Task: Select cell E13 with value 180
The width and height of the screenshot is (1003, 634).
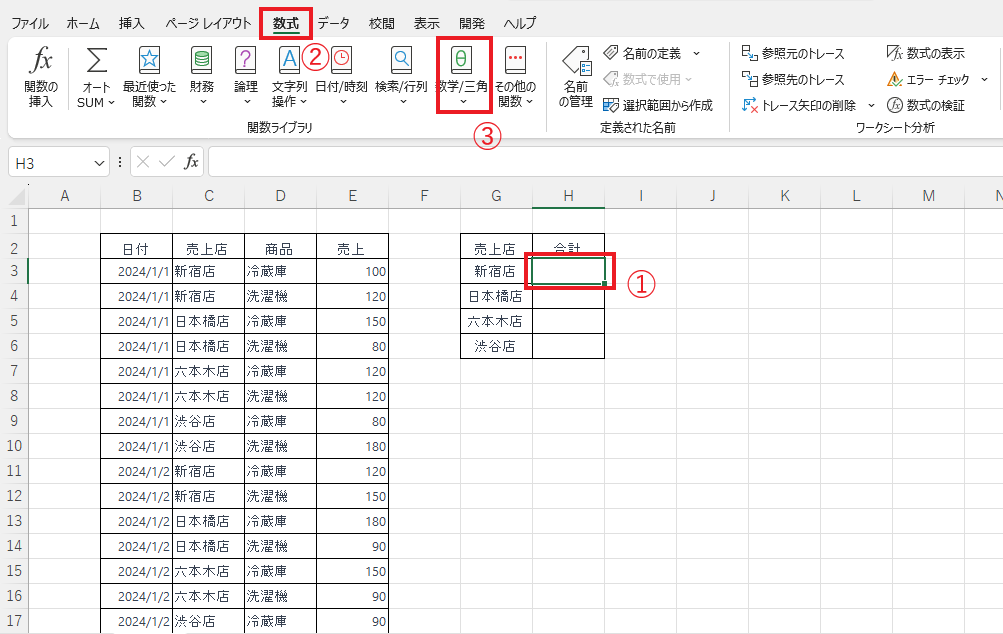Action: [352, 521]
